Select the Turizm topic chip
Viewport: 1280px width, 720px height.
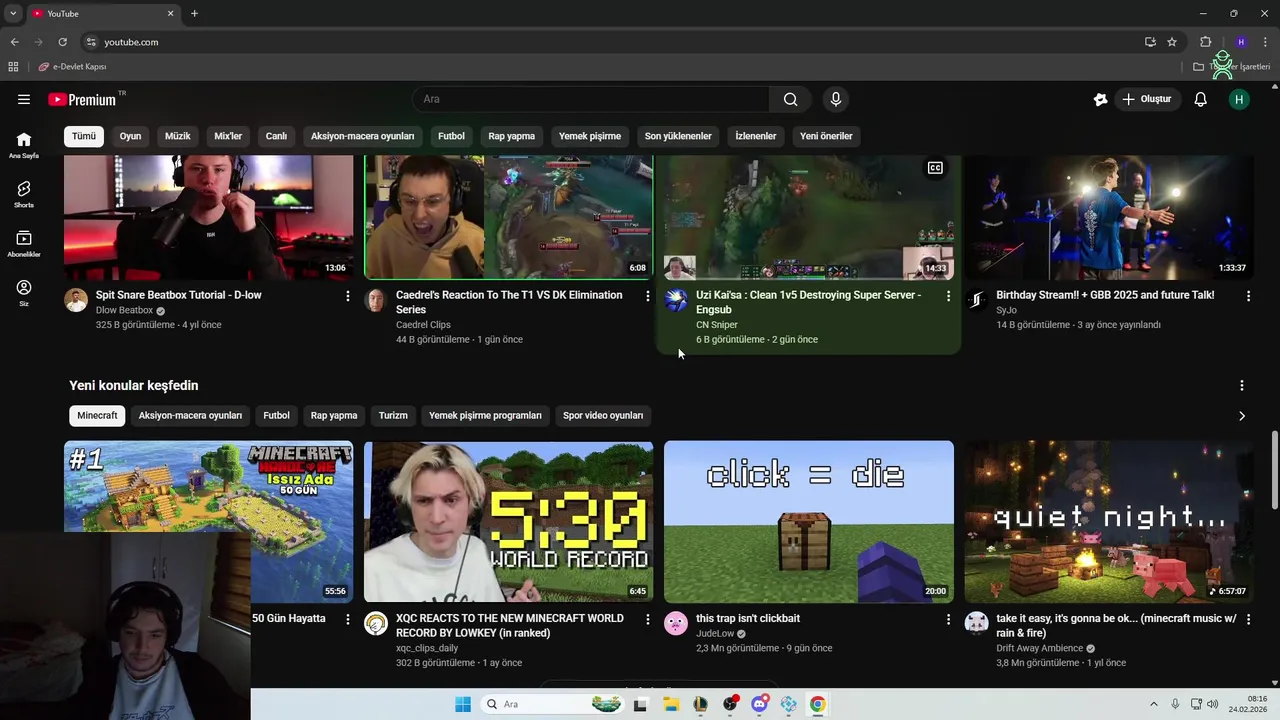[x=393, y=416]
